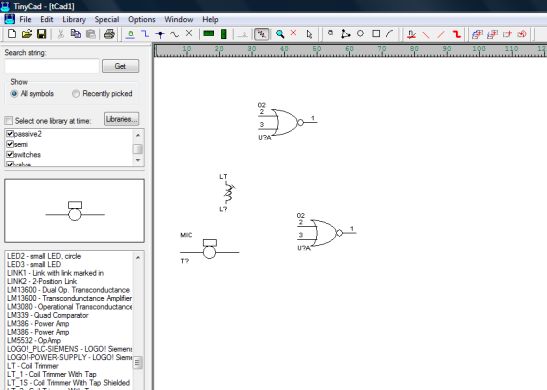Image resolution: width=547 pixels, height=390 pixels.
Task: Open the Special menu
Action: [x=107, y=20]
